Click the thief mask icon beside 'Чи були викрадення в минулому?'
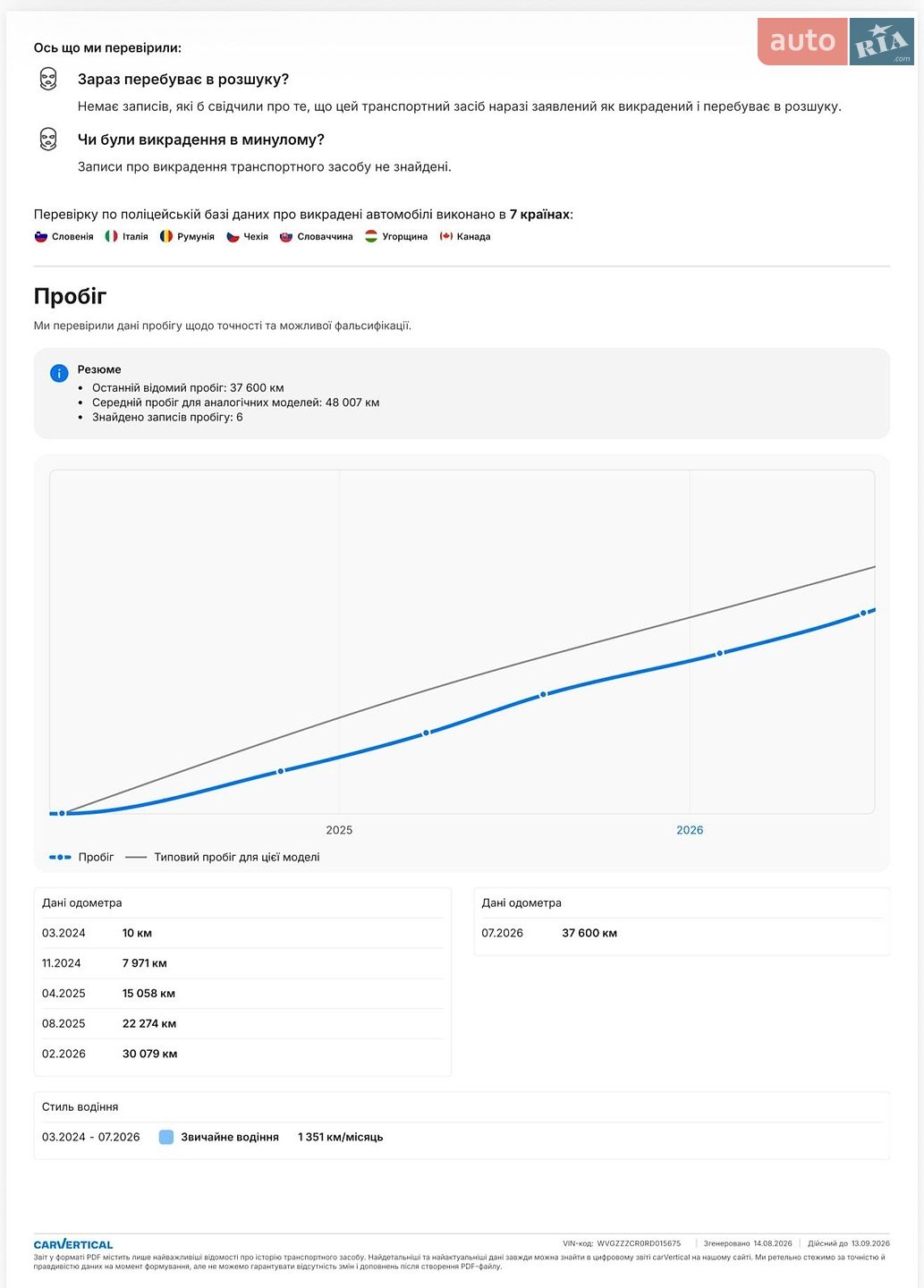The image size is (924, 1288). pos(48,140)
